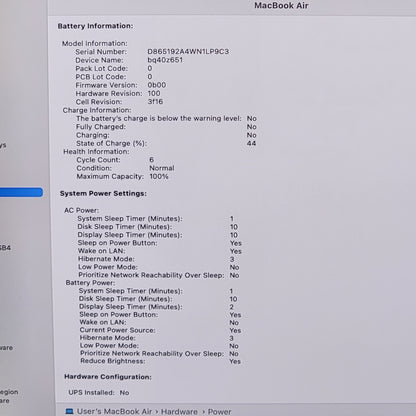Click the highlighted blue sidebar item
The image size is (416, 416).
pos(21,192)
